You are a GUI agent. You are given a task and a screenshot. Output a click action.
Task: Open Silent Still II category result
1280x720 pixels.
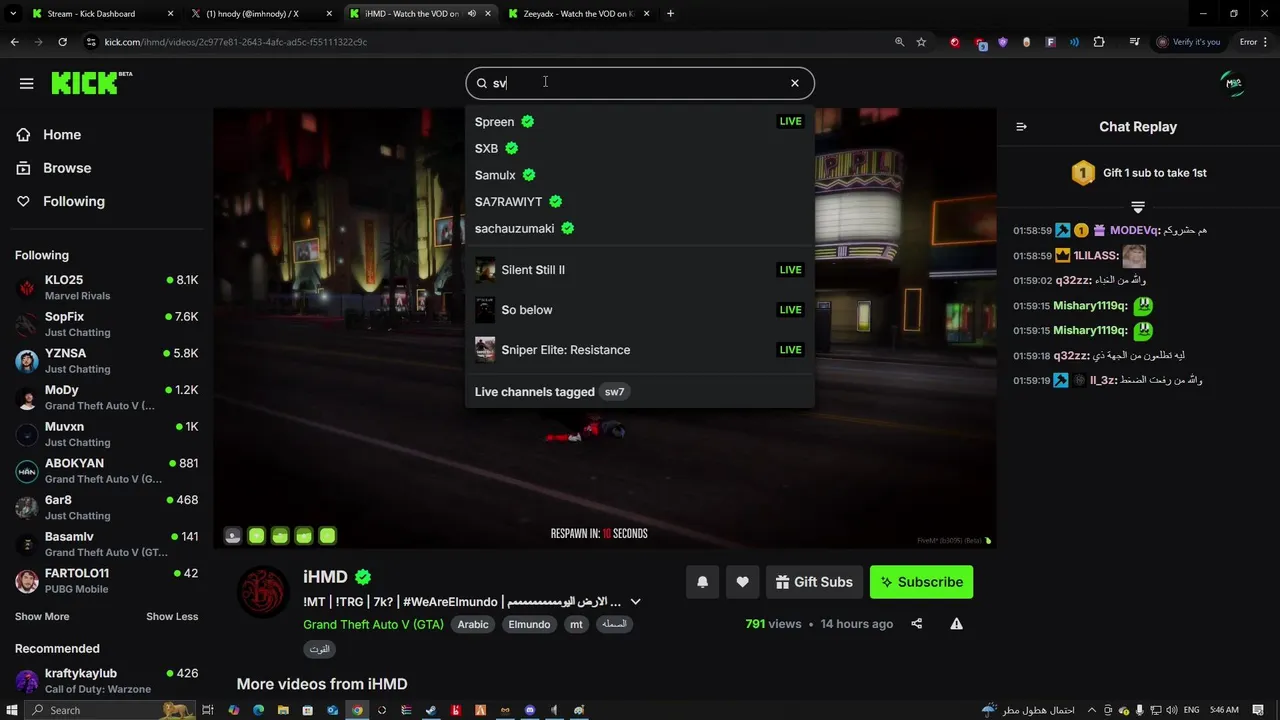coord(639,270)
